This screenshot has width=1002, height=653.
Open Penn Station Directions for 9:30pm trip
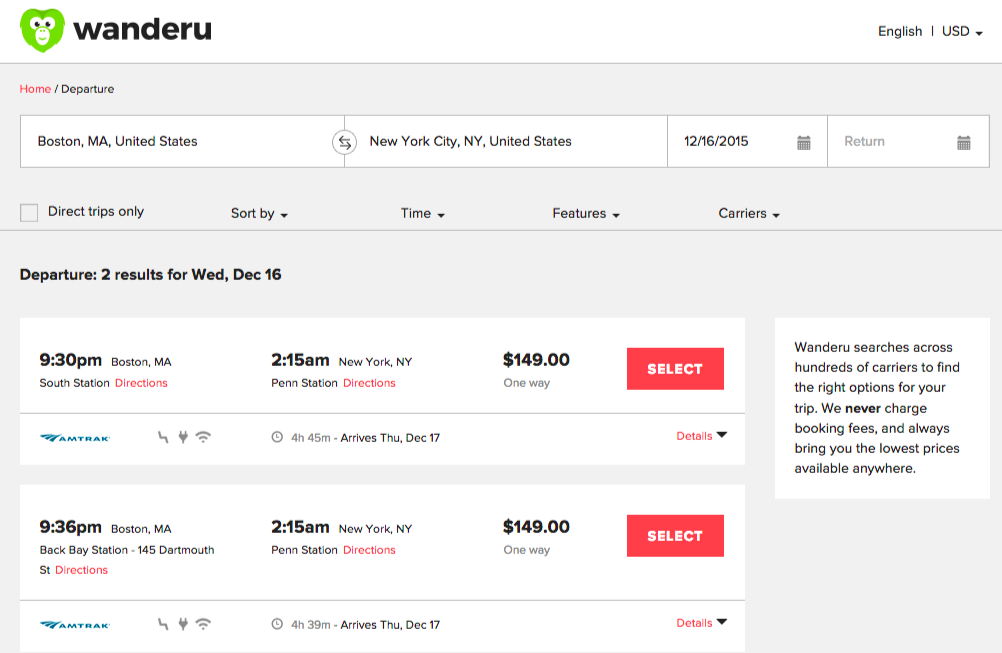click(x=369, y=383)
